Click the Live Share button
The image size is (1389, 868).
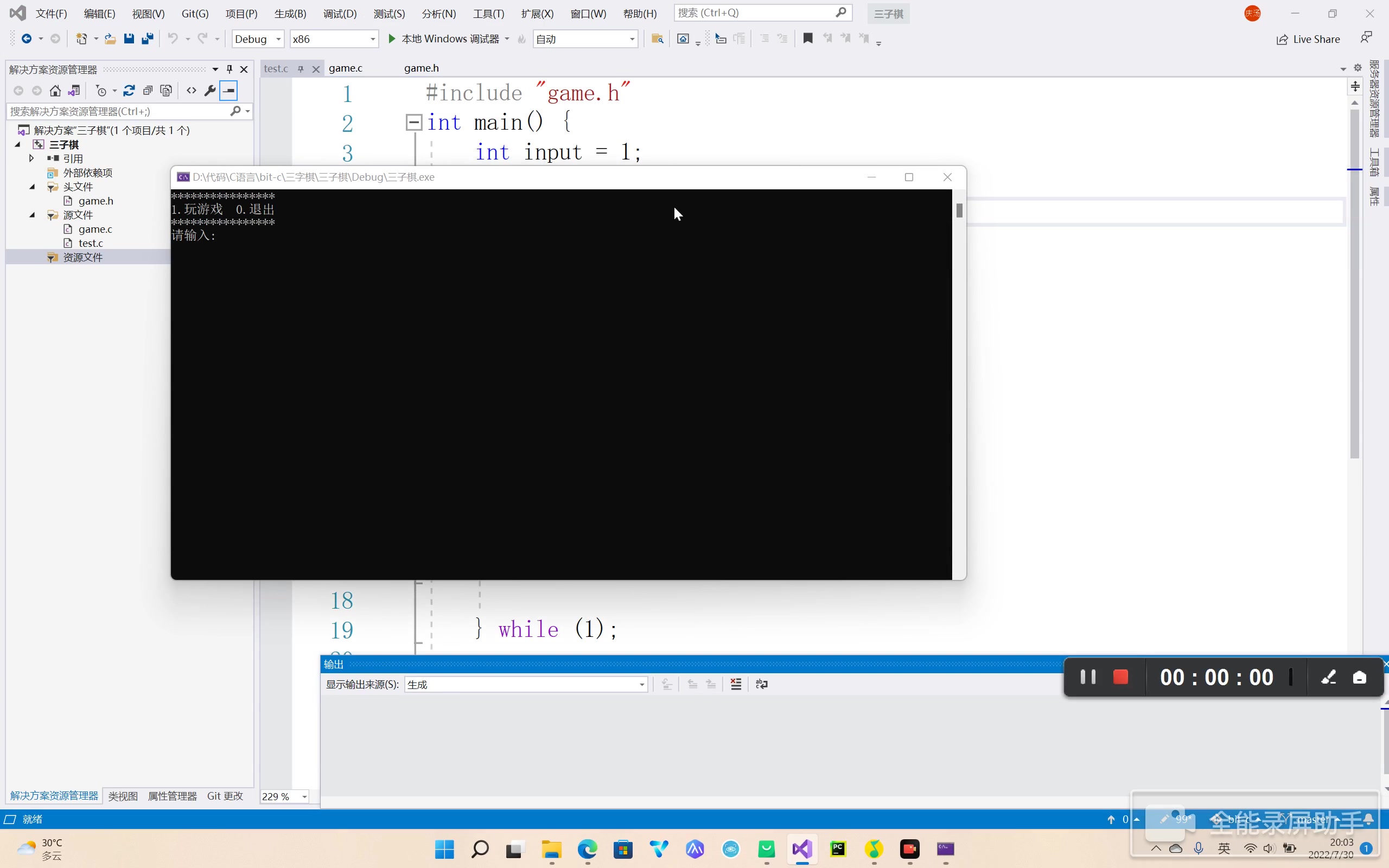coord(1308,39)
